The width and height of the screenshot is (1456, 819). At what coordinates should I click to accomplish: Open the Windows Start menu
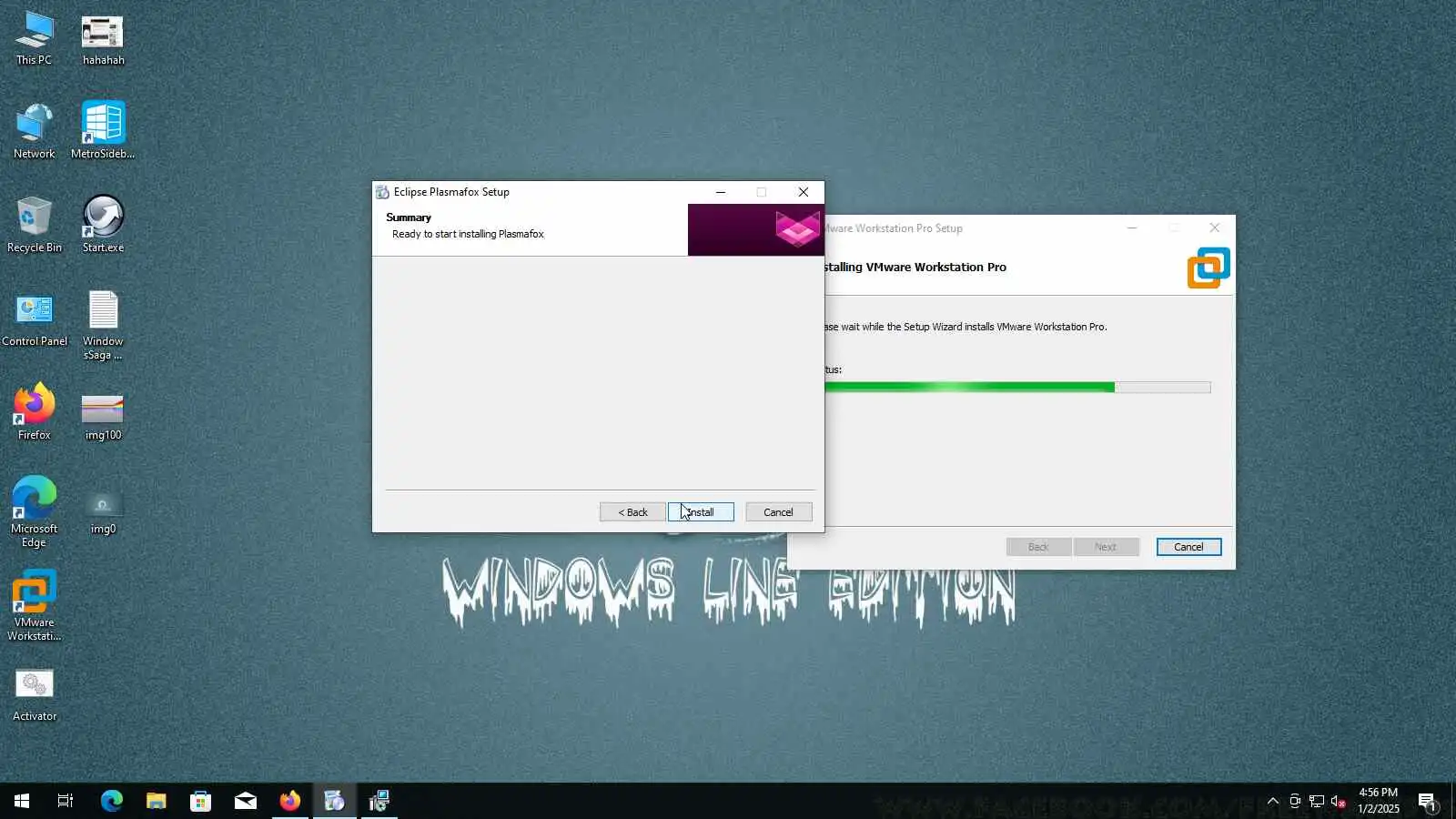point(22,801)
